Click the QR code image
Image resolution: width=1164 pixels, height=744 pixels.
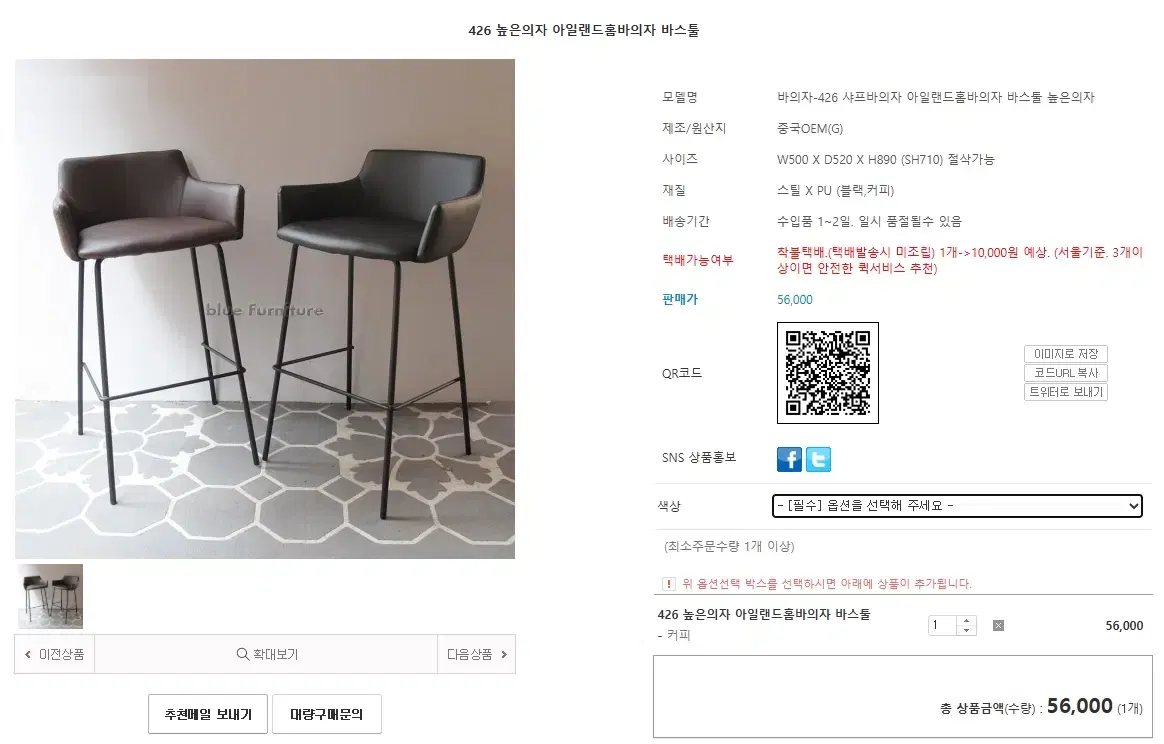(x=828, y=373)
